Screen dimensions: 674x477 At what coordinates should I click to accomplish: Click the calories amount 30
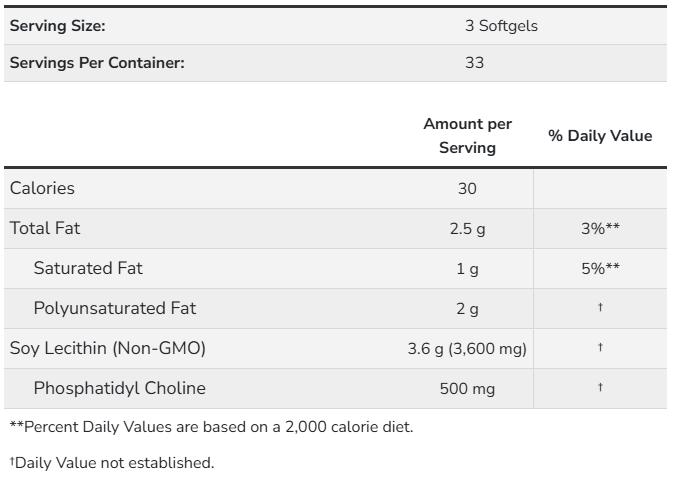point(467,189)
